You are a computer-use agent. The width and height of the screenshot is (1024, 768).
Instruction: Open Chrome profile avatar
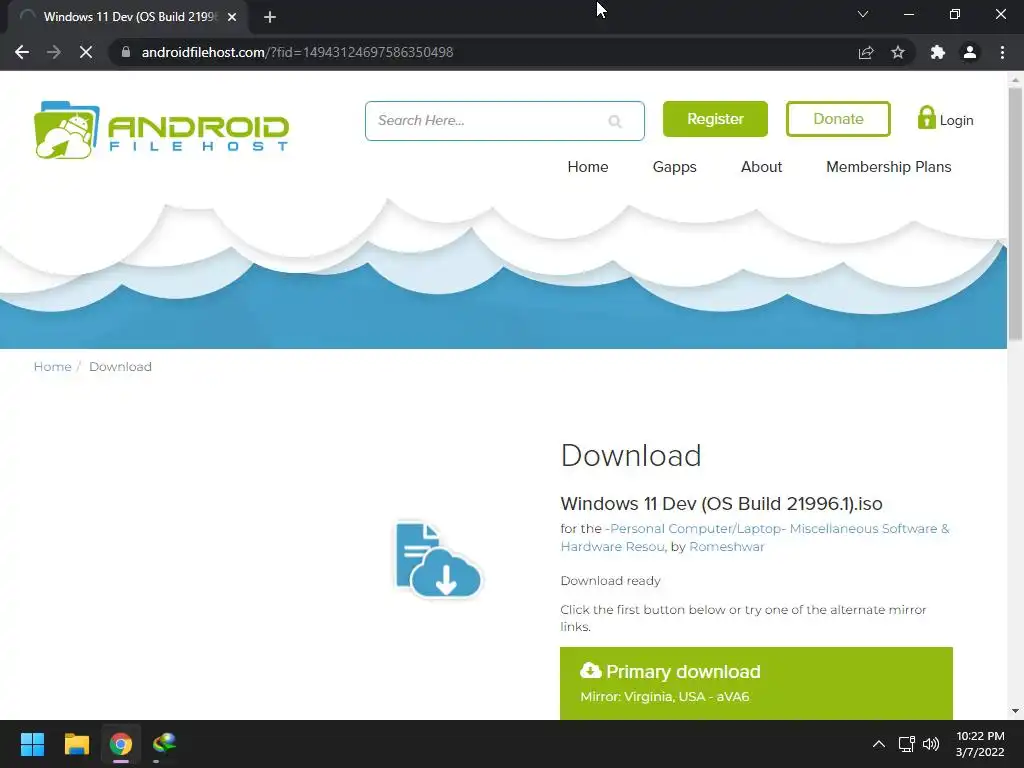point(970,52)
